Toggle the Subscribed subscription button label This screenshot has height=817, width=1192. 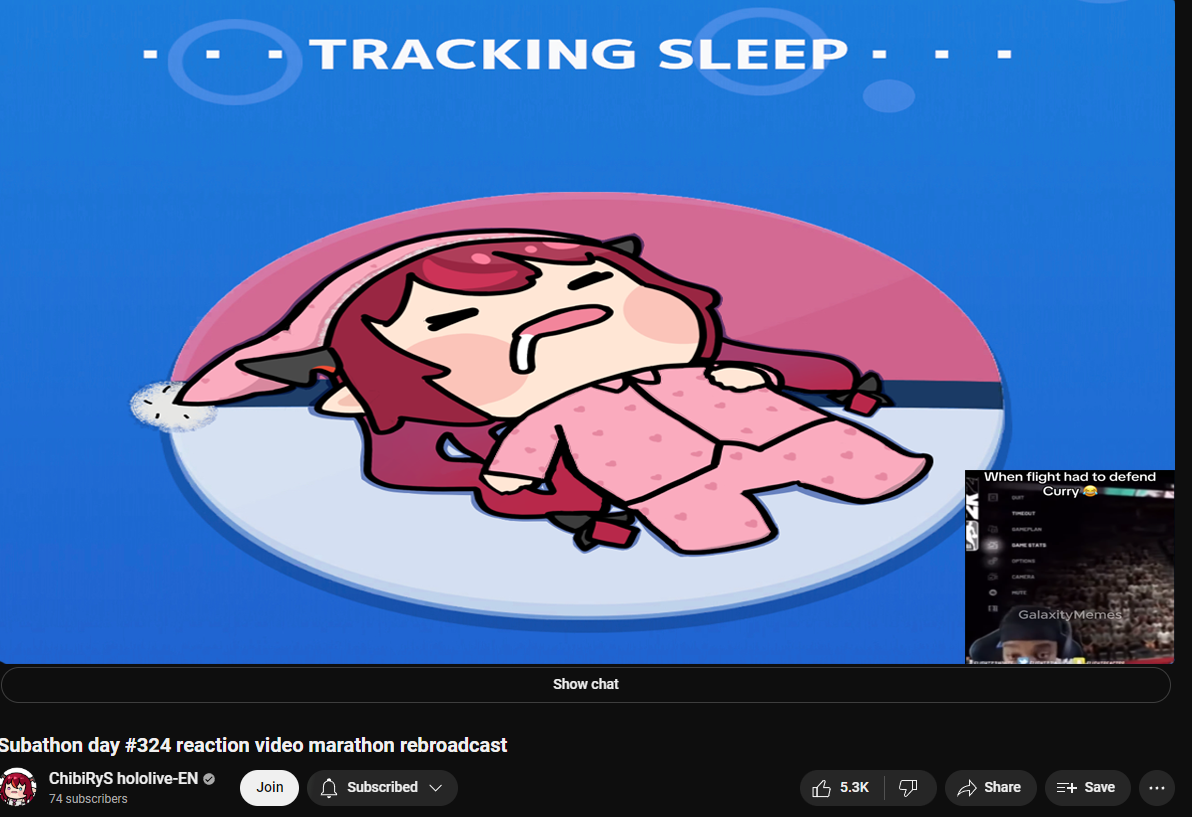click(x=382, y=787)
